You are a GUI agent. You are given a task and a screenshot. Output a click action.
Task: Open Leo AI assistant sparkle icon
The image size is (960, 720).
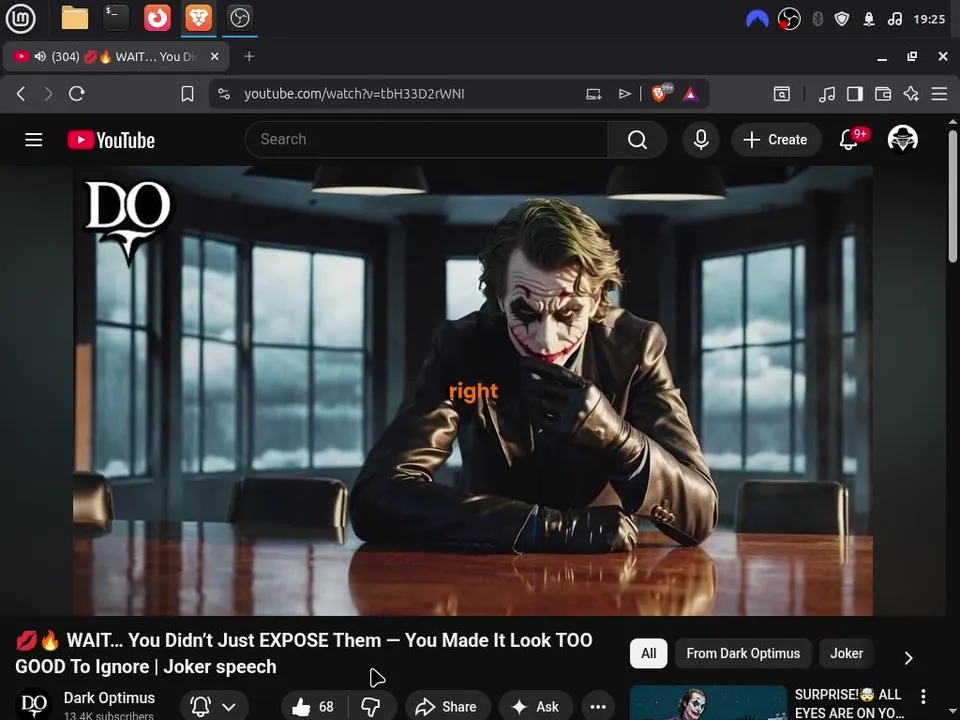pos(911,94)
